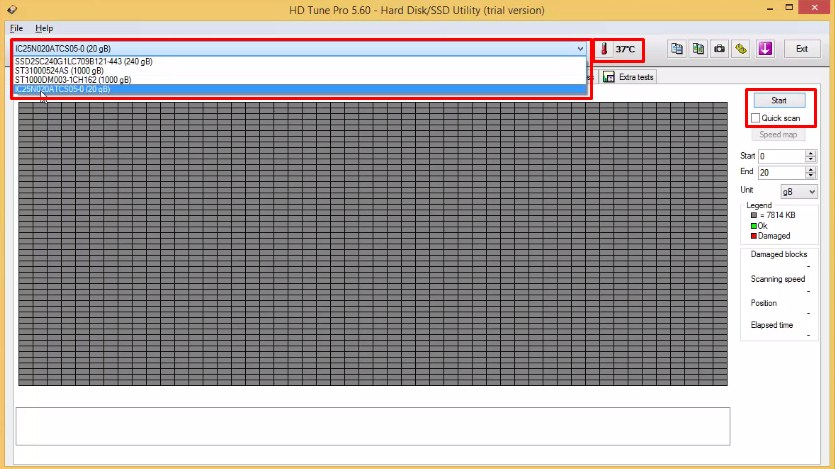Click the Damaged blocks label

pos(779,254)
